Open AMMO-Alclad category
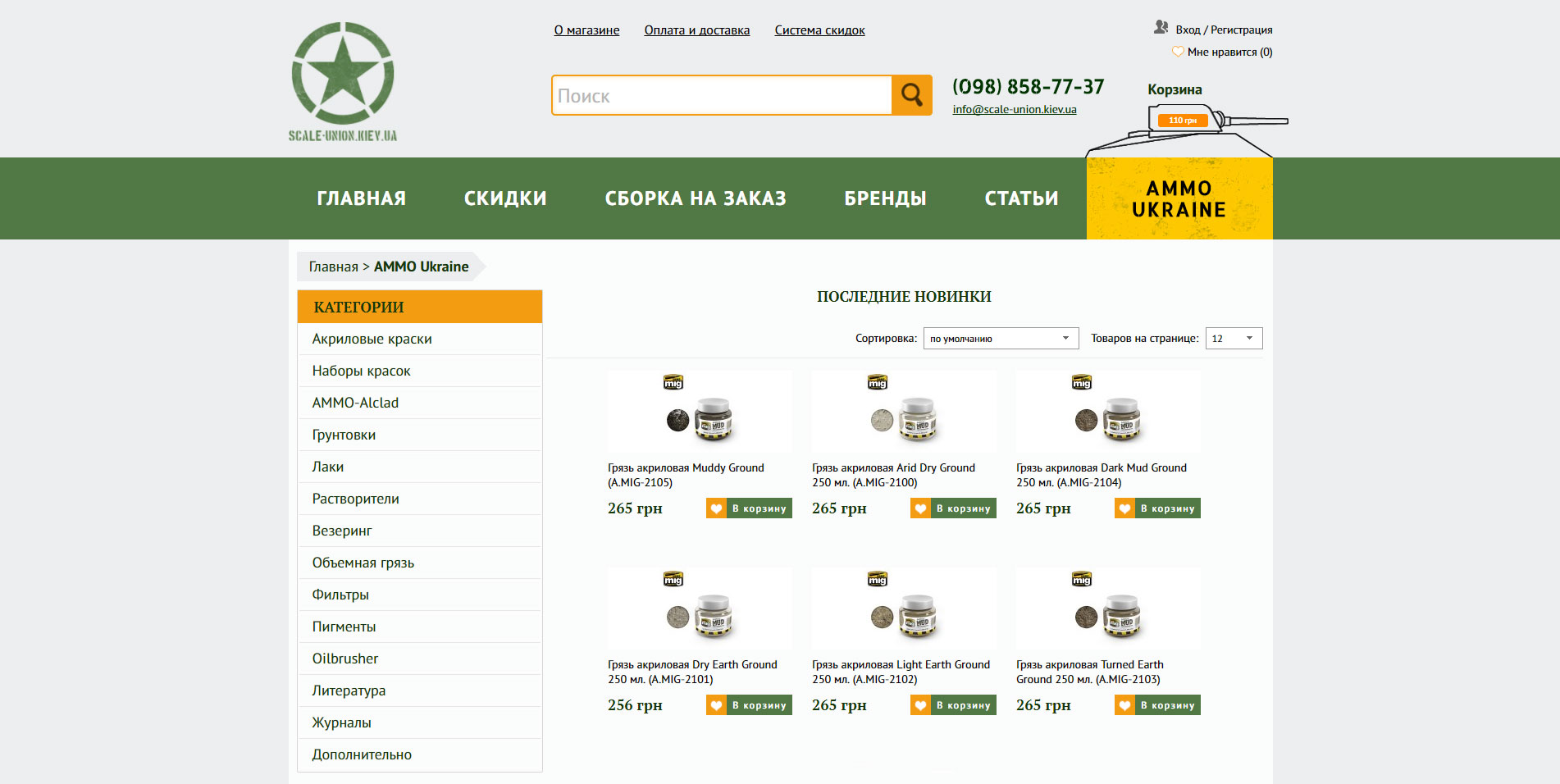Viewport: 1560px width, 784px height. tap(420, 403)
